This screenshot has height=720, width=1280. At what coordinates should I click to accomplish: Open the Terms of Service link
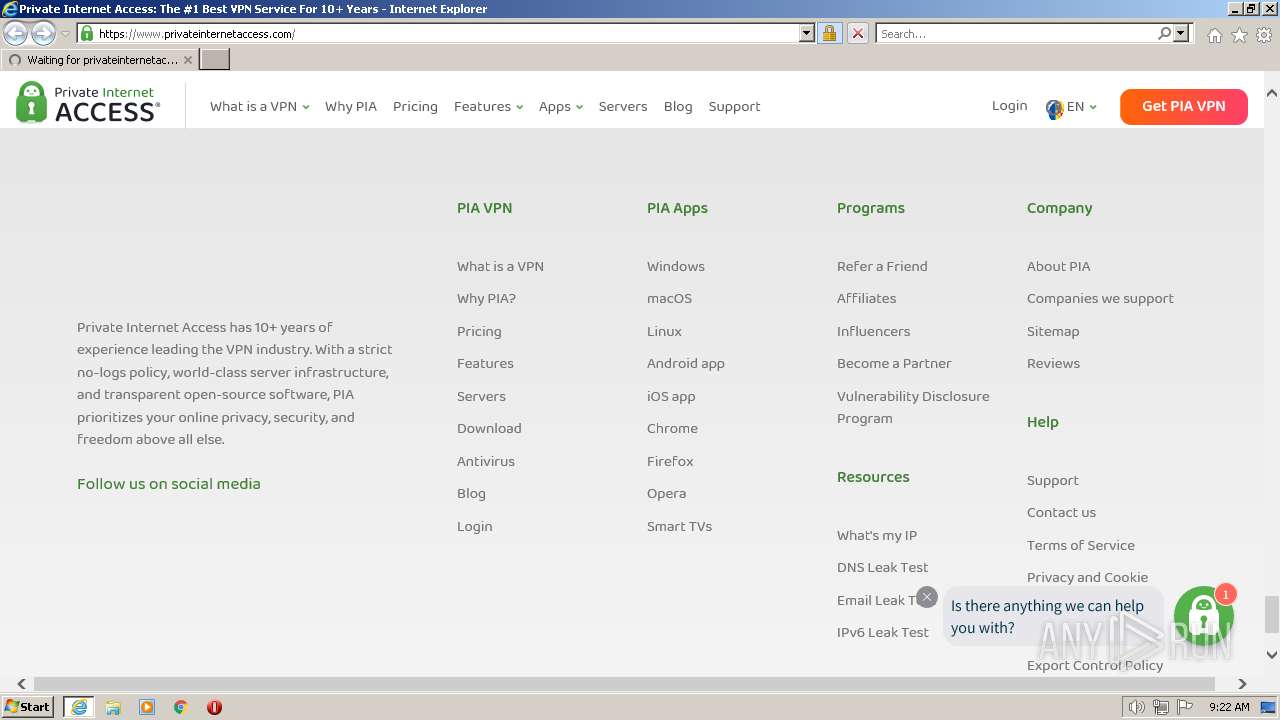coord(1080,545)
